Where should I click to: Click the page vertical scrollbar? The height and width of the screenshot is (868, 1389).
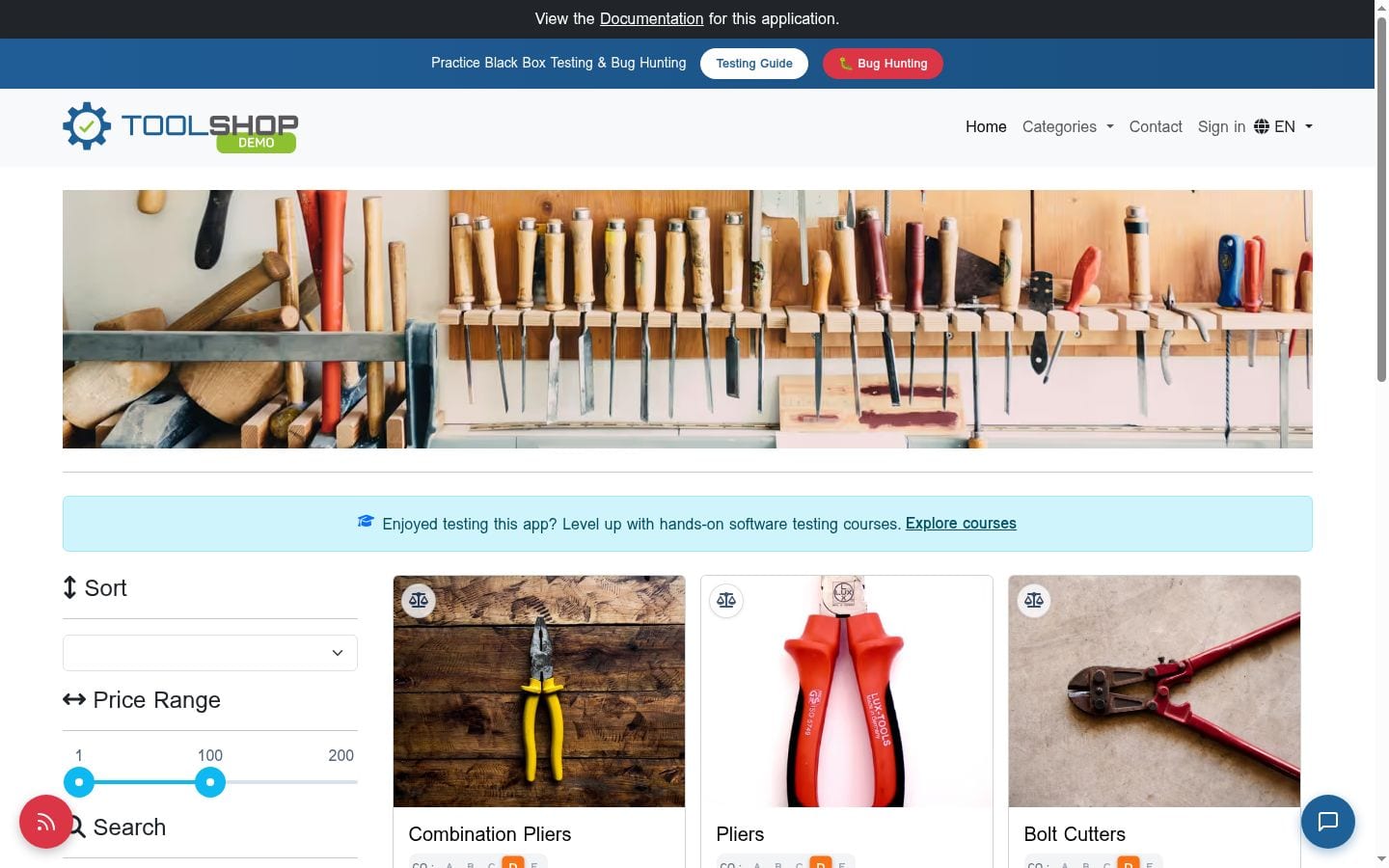tap(1381, 198)
